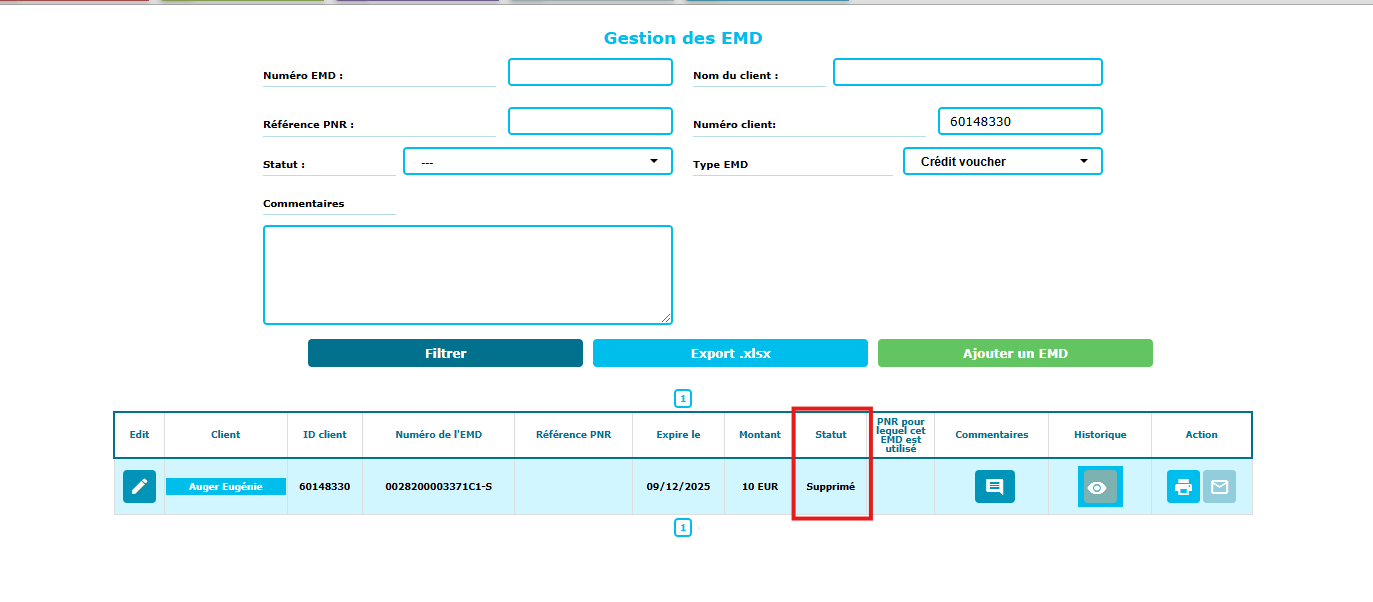1373x602 pixels.
Task: Click the Client column header
Action: (226, 435)
